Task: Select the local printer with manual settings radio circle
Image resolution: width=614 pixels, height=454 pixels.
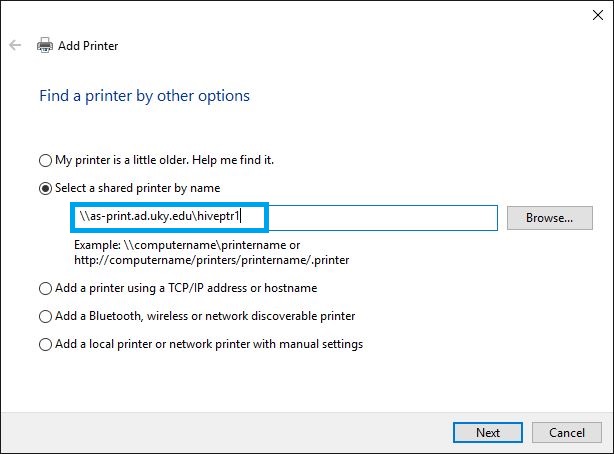Action: pos(45,344)
